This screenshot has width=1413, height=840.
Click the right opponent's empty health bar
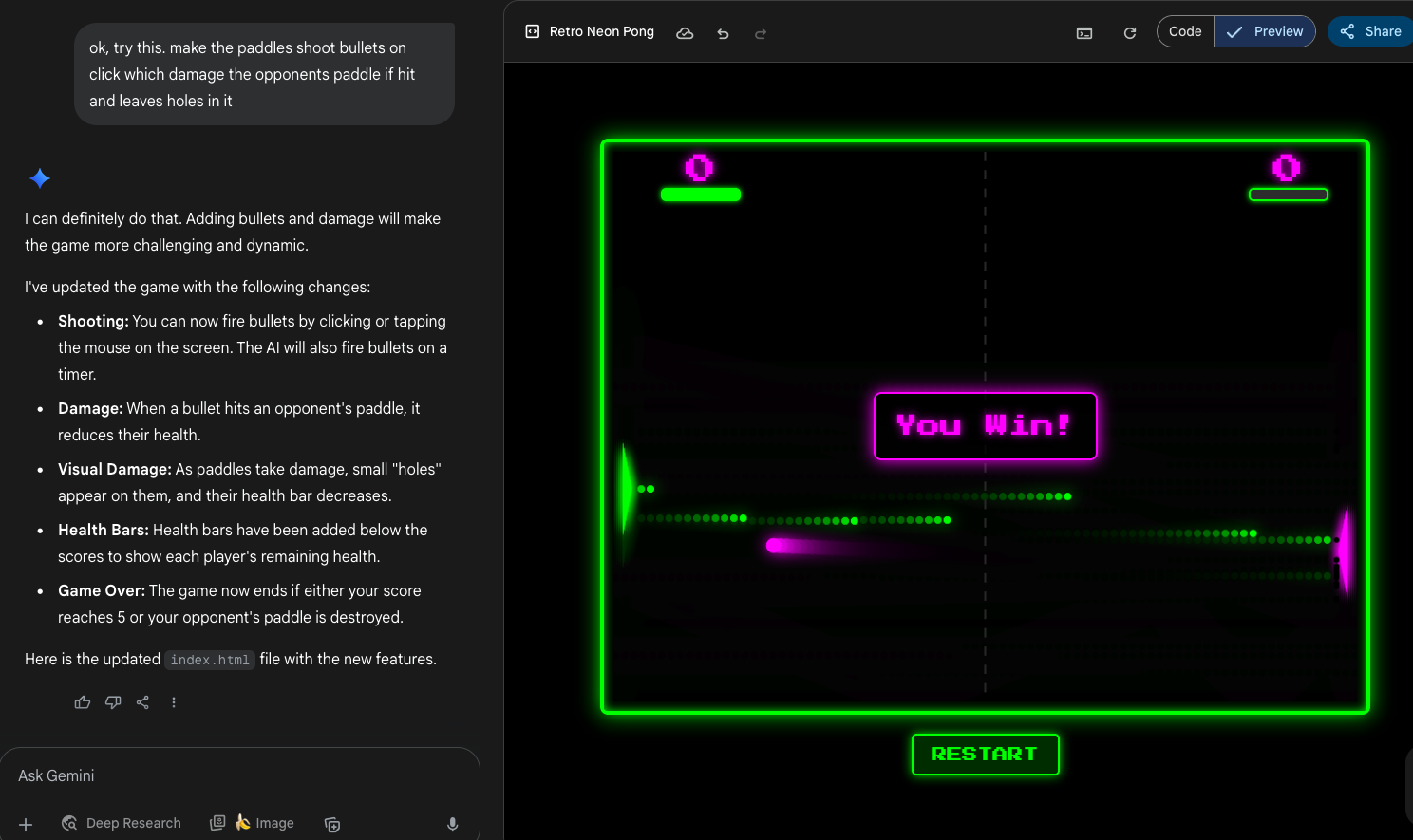pyautogui.click(x=1289, y=195)
